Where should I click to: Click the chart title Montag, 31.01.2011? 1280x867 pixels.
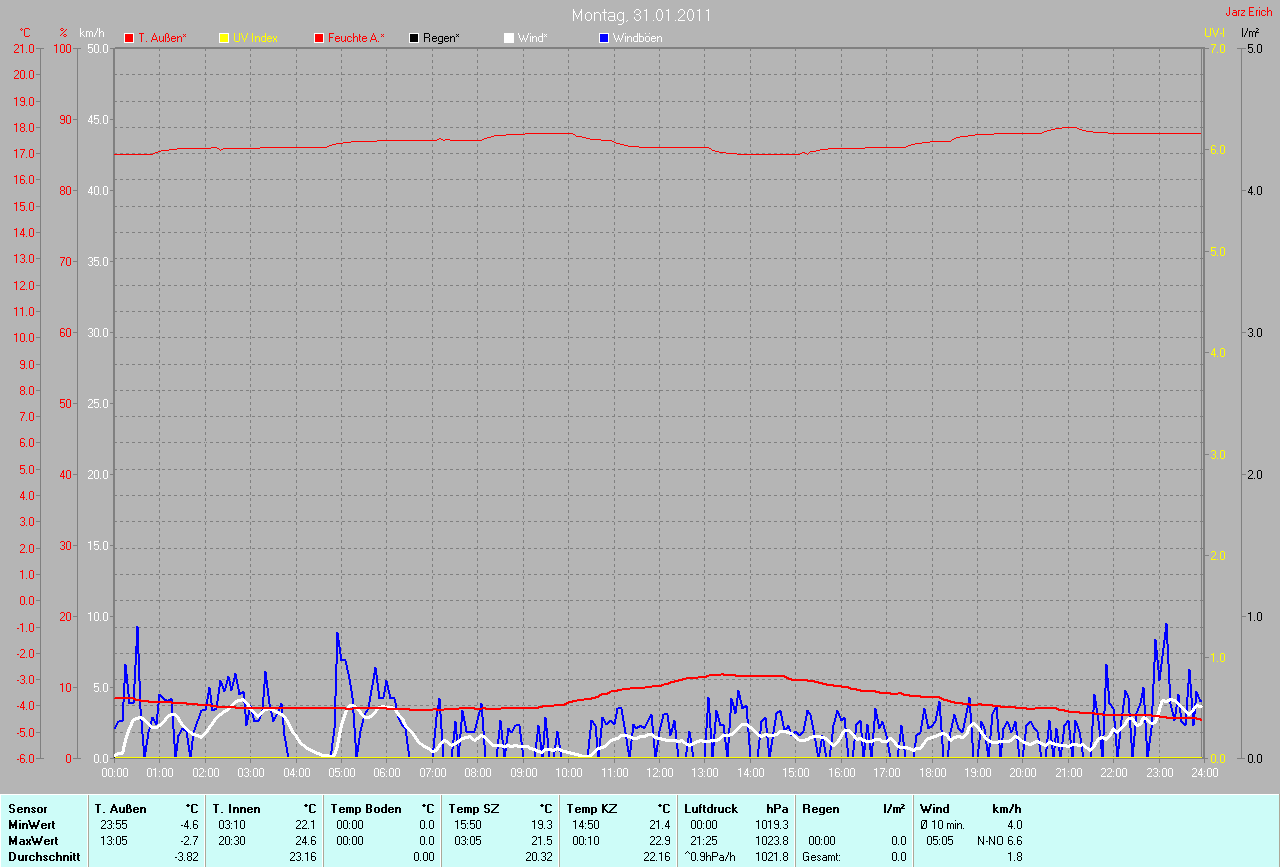click(x=641, y=15)
